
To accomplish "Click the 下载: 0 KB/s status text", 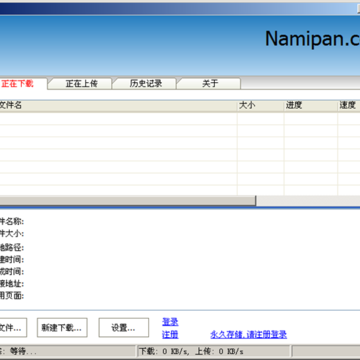I will pyautogui.click(x=164, y=351).
